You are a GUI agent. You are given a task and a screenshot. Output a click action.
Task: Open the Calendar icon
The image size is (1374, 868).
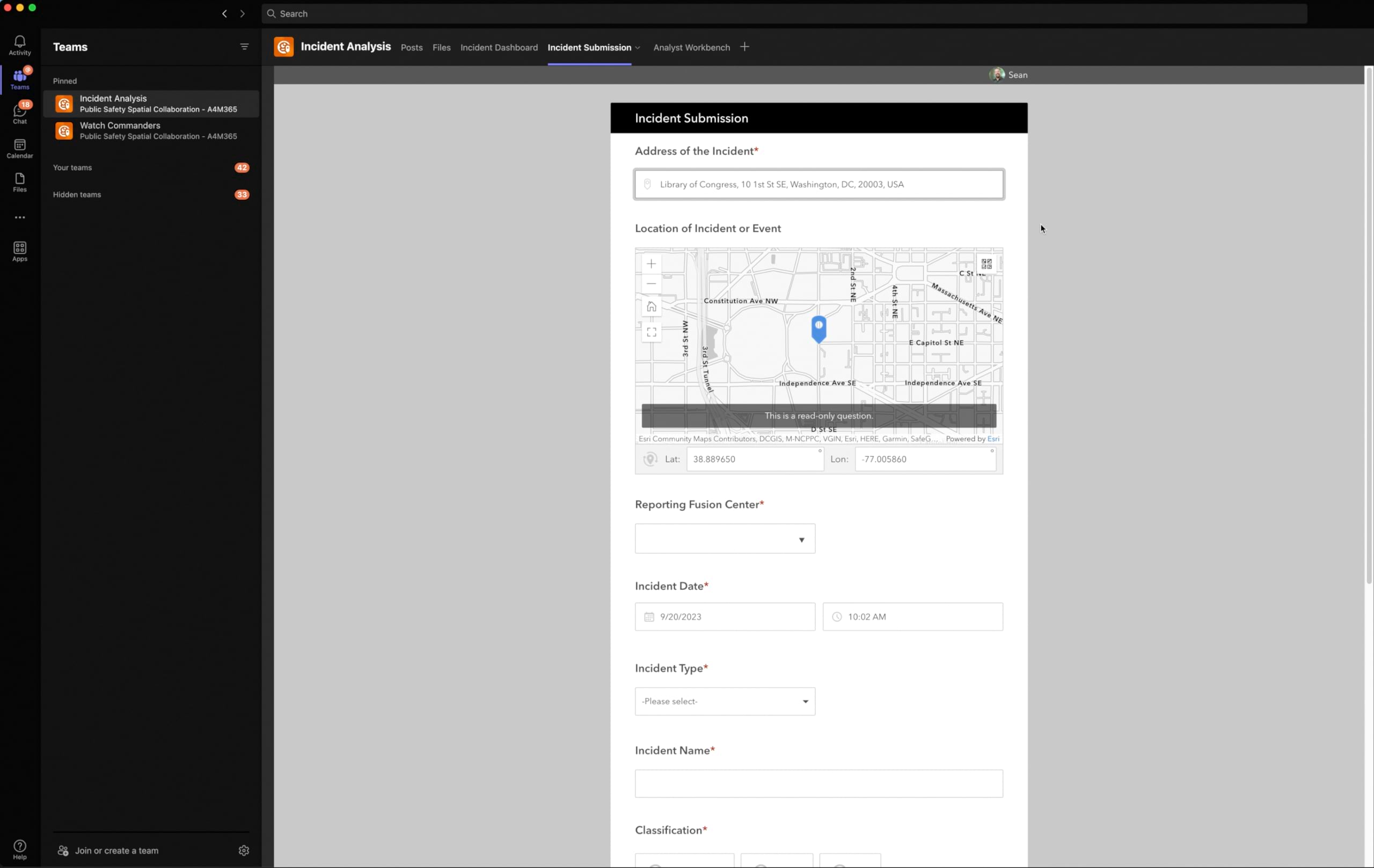pos(19,148)
